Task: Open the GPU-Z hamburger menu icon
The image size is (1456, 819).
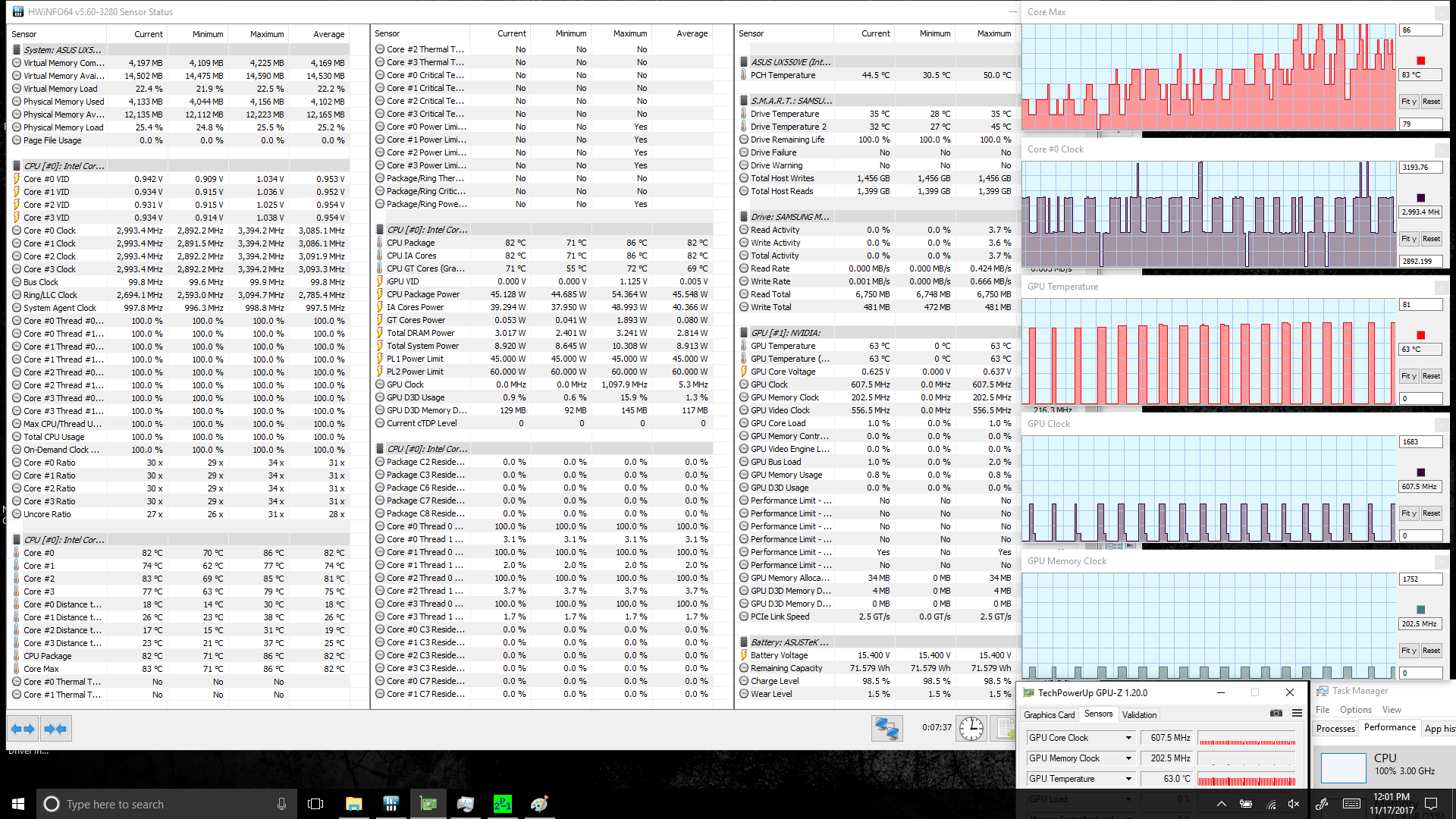Action: point(1298,714)
